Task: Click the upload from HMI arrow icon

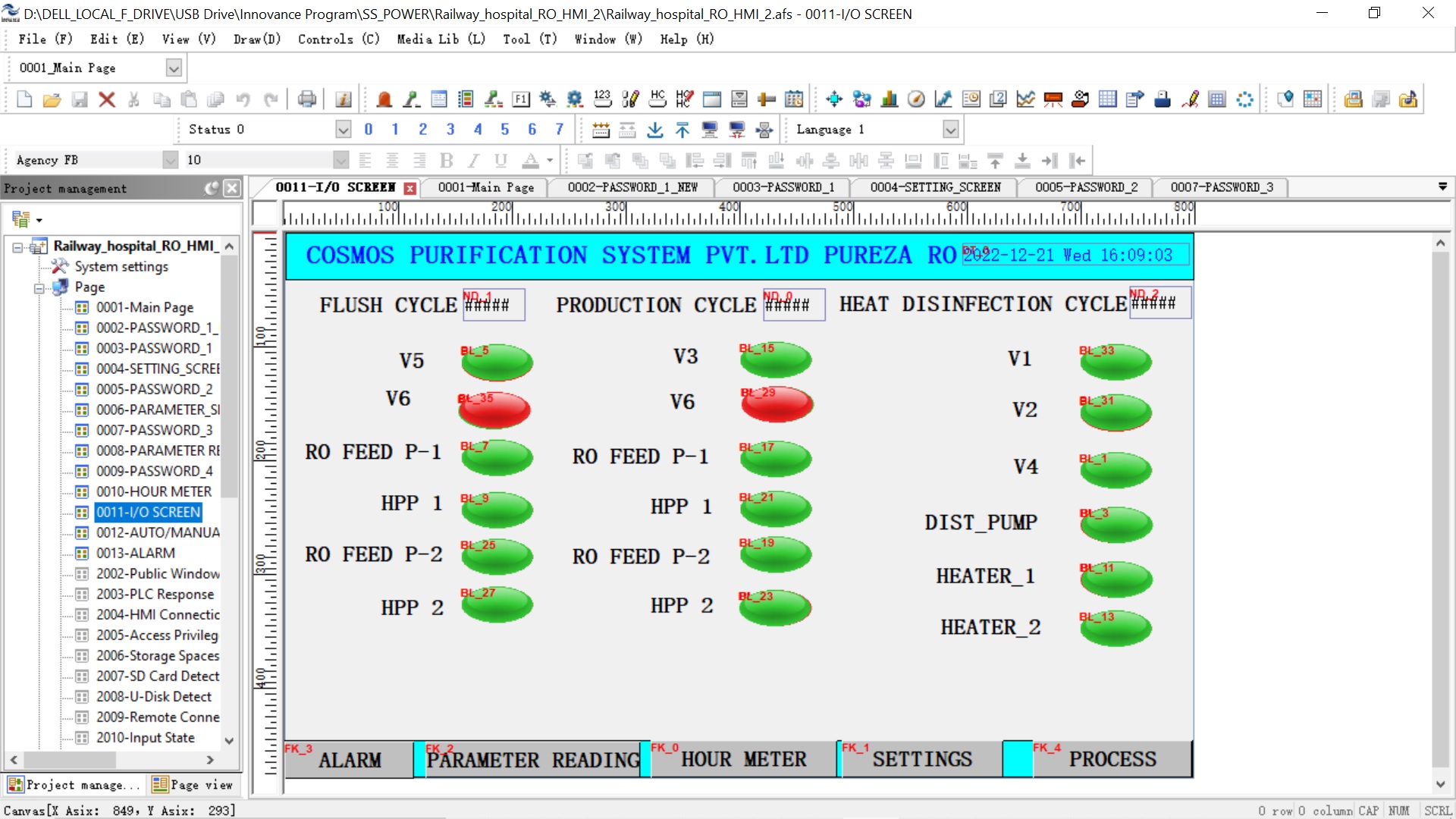Action: [x=682, y=130]
